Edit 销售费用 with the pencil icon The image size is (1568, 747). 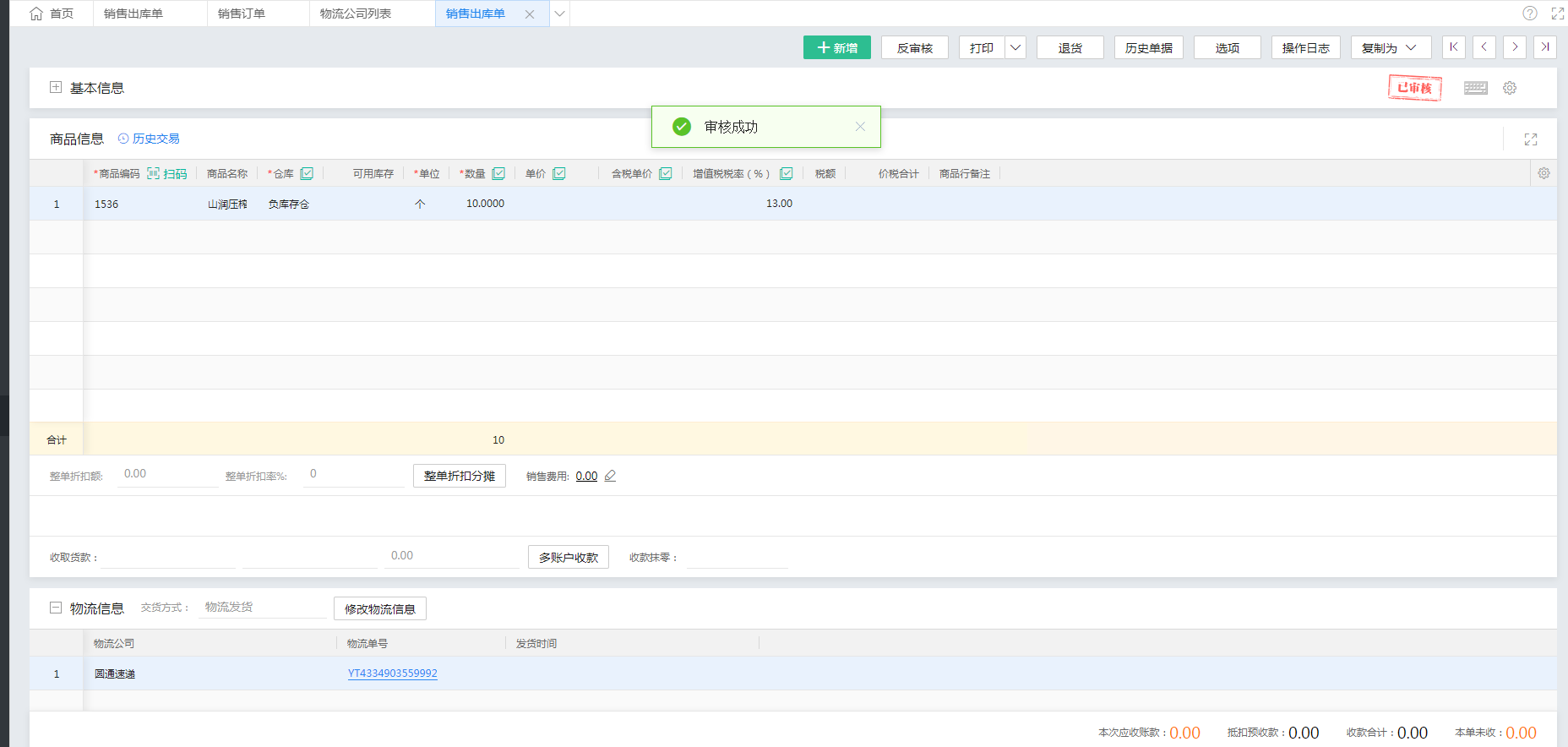pyautogui.click(x=611, y=476)
